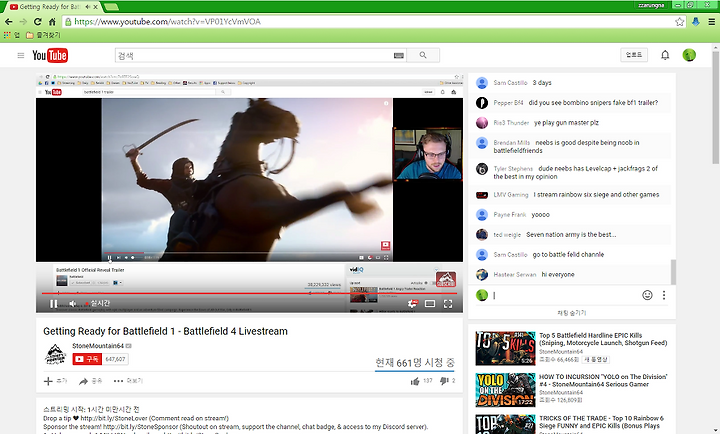Reload the page with the refresh icon

pos(38,22)
